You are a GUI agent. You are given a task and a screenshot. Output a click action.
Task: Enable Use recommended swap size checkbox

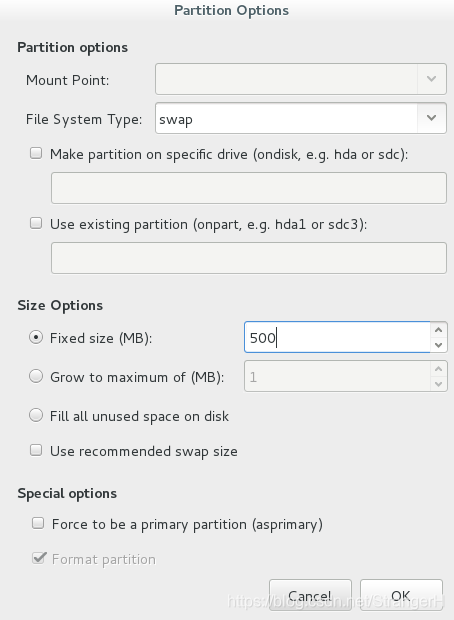36,450
